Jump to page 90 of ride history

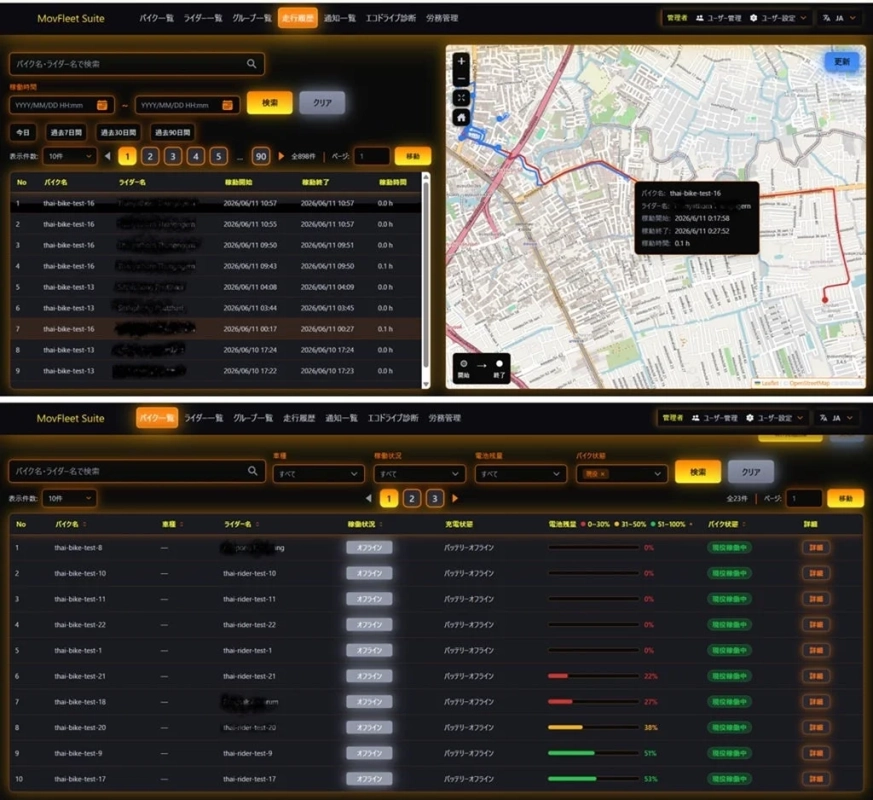pyautogui.click(x=261, y=156)
